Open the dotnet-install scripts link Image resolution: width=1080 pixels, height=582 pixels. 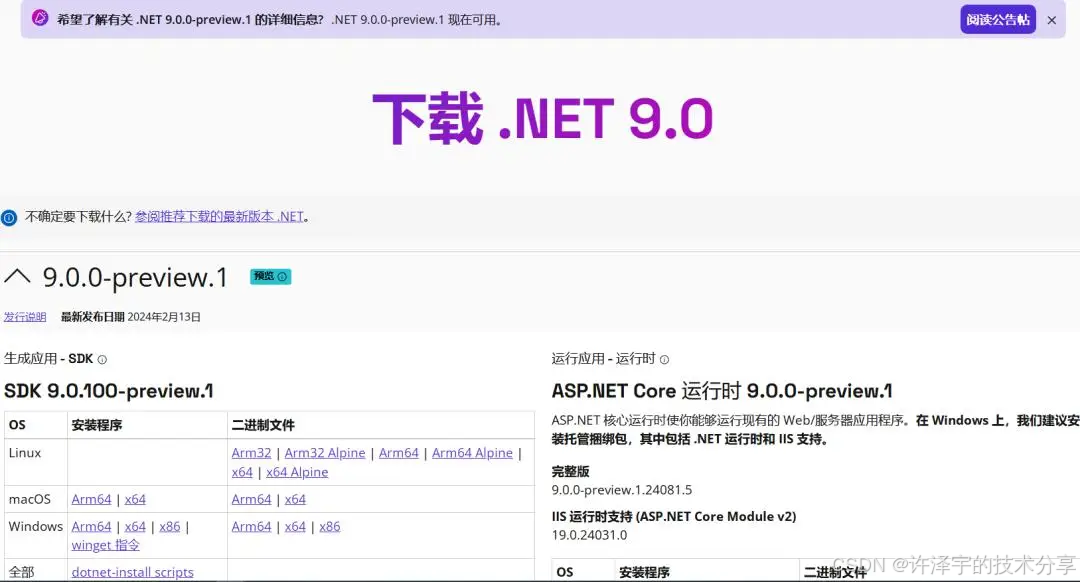(x=131, y=571)
